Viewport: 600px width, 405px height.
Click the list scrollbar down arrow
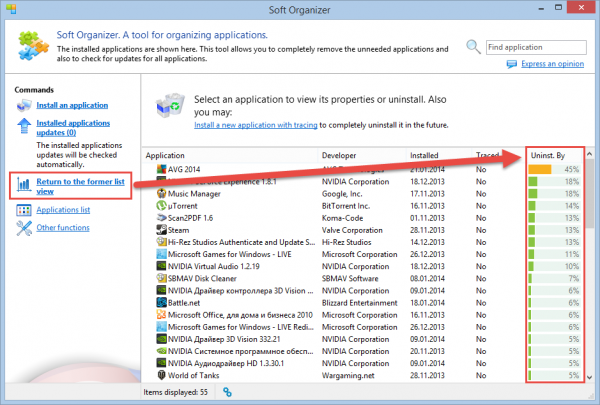(x=590, y=377)
